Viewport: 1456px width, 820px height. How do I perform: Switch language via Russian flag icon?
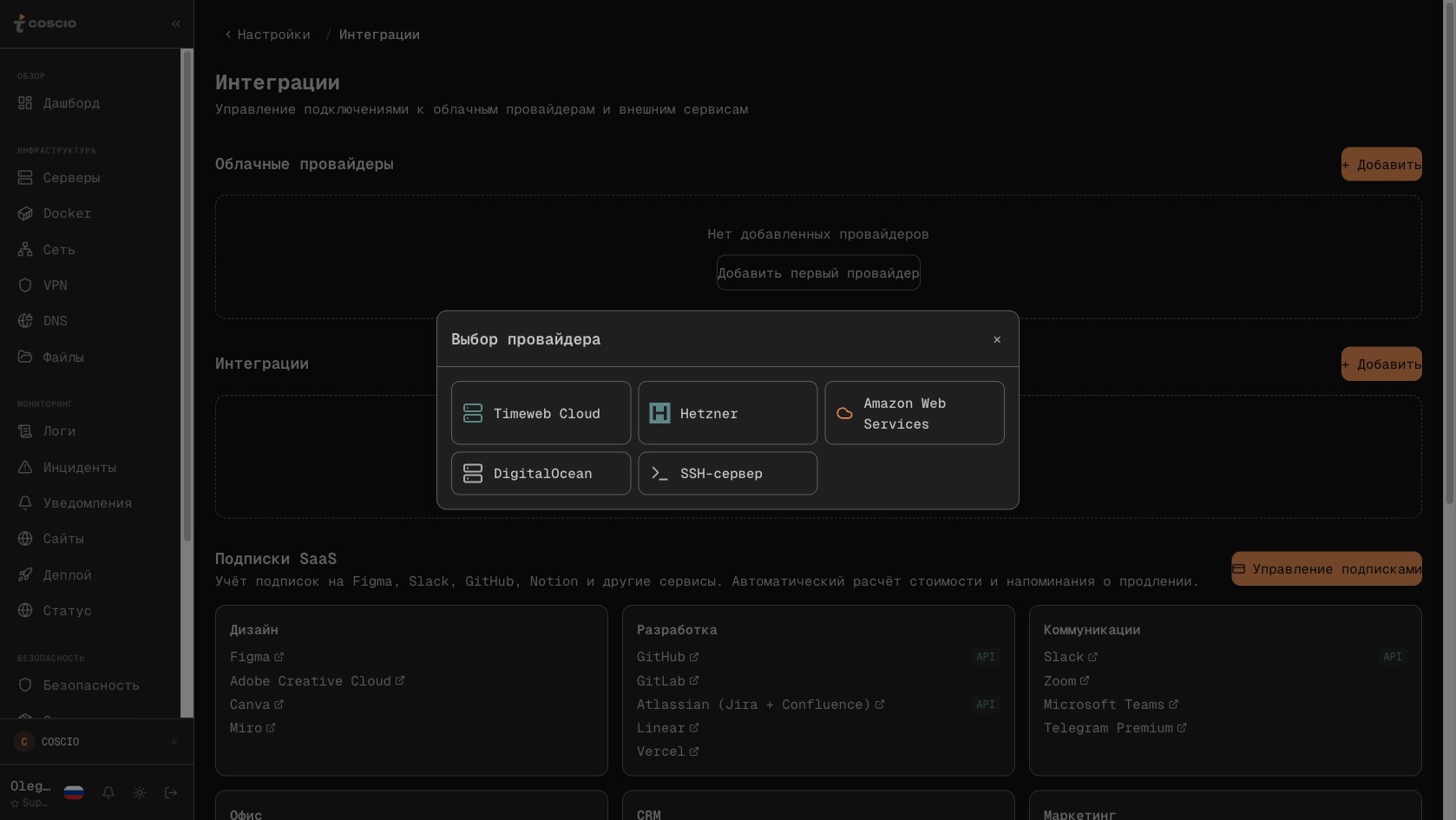click(x=74, y=792)
